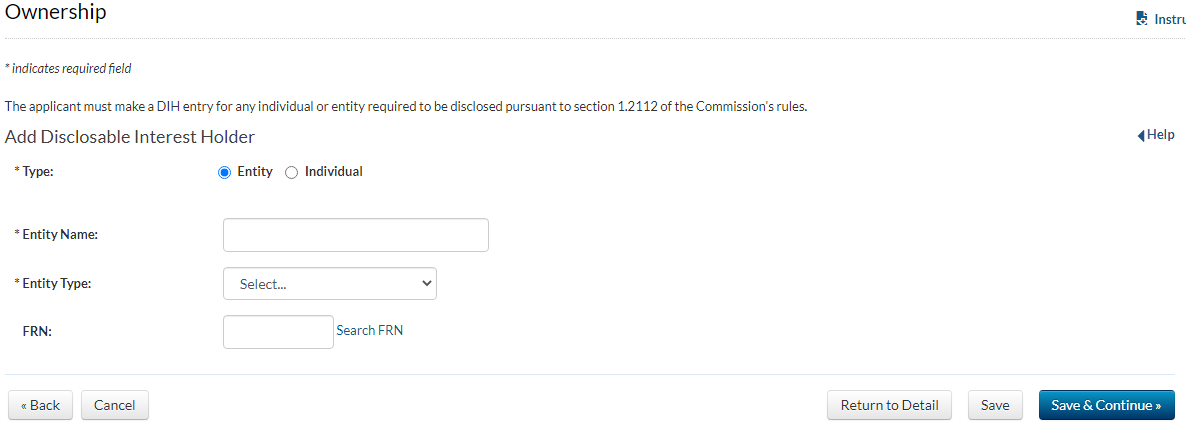This screenshot has height=432, width=1186.
Task: Click the "Entity Type" field label
Action: (56, 284)
